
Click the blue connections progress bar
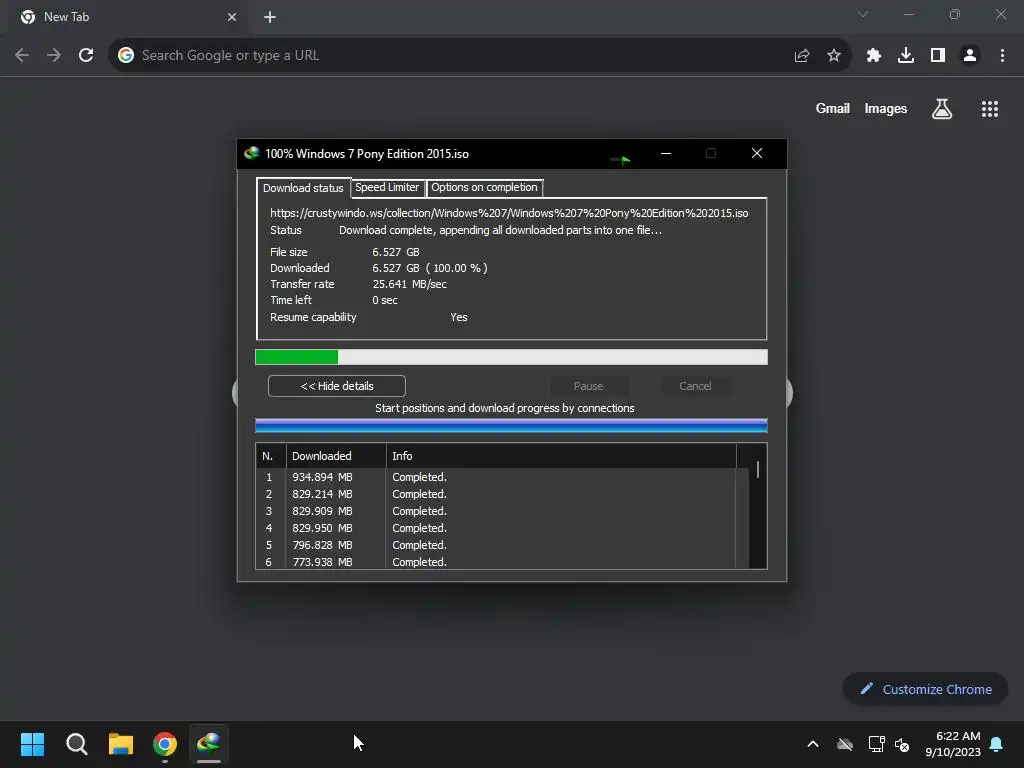click(511, 426)
